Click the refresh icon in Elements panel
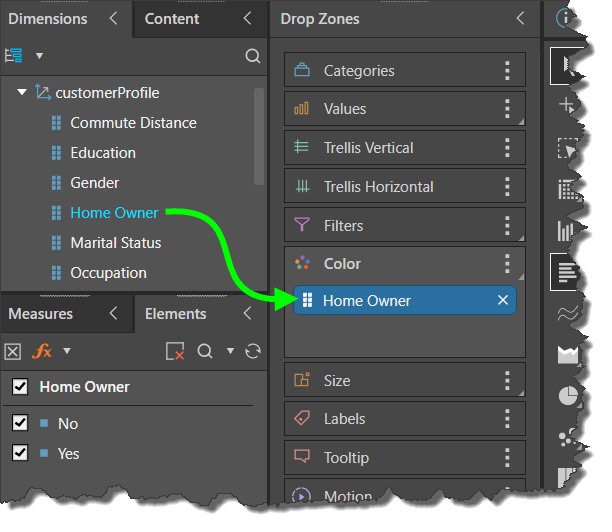 (253, 351)
